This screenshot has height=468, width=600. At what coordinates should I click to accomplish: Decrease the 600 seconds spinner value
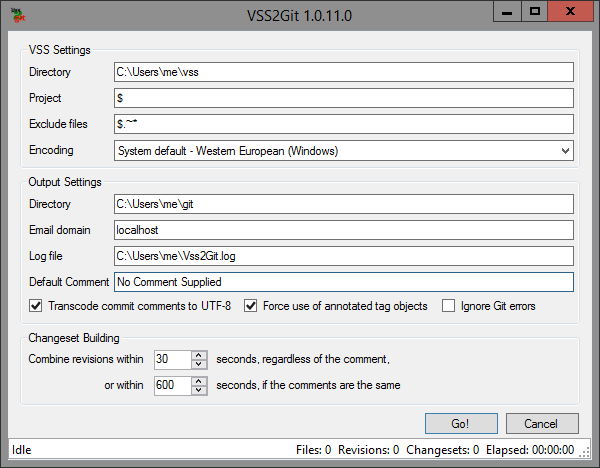[x=198, y=389]
